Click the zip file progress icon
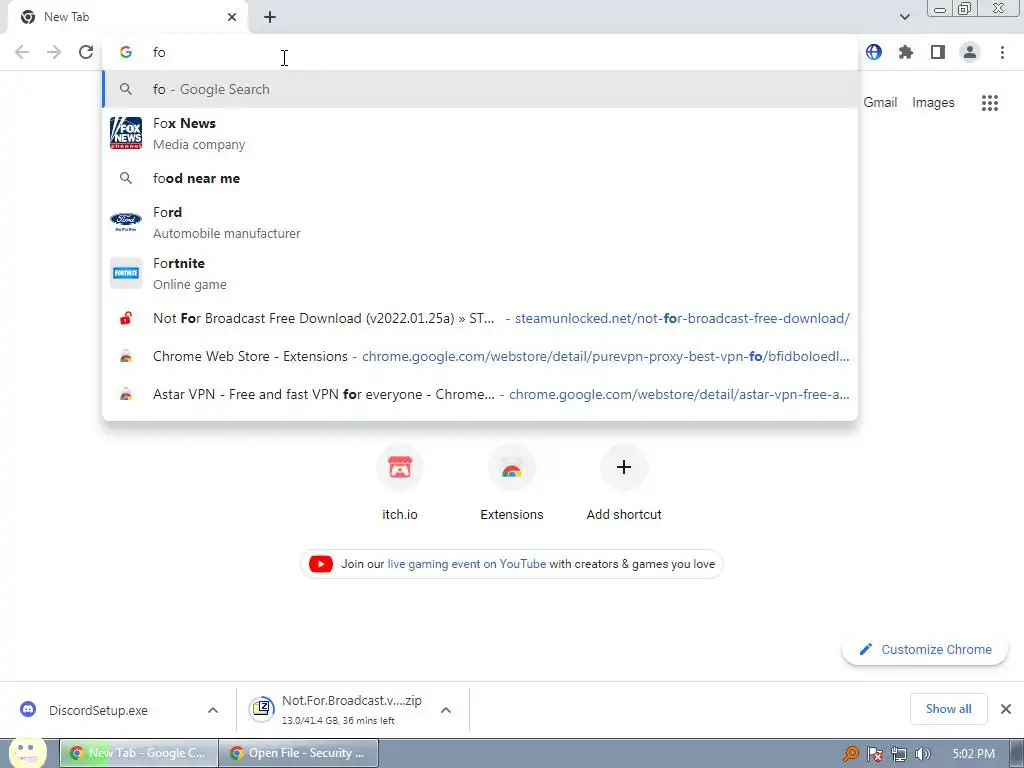 click(x=262, y=709)
